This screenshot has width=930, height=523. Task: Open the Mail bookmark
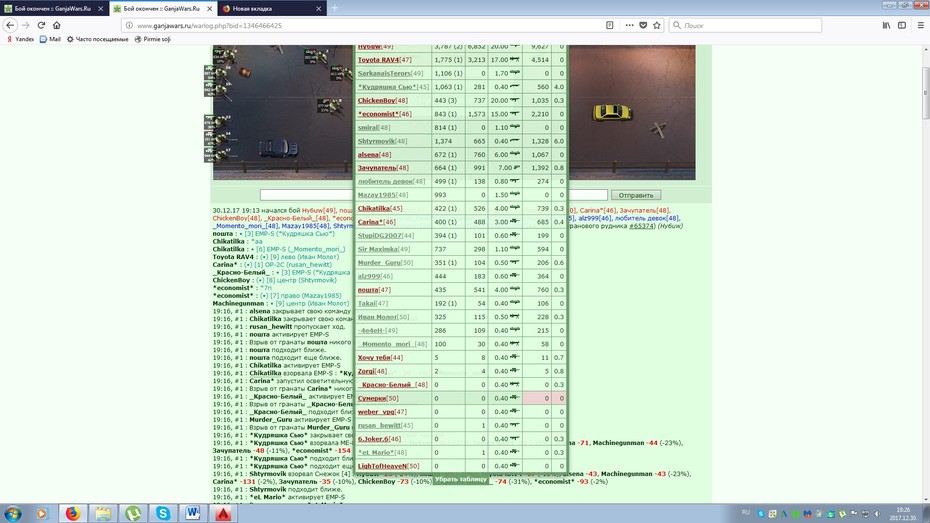pyautogui.click(x=50, y=39)
